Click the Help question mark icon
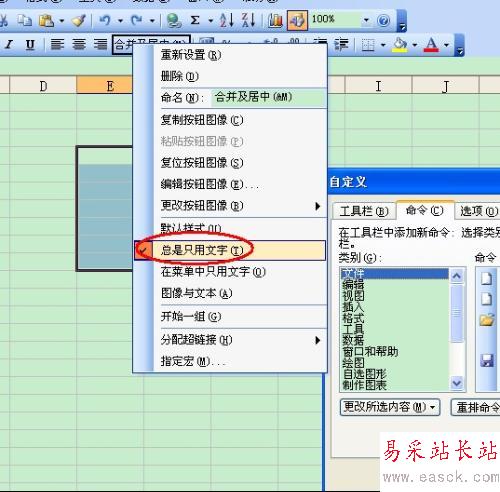The image size is (500, 492). coord(384,21)
